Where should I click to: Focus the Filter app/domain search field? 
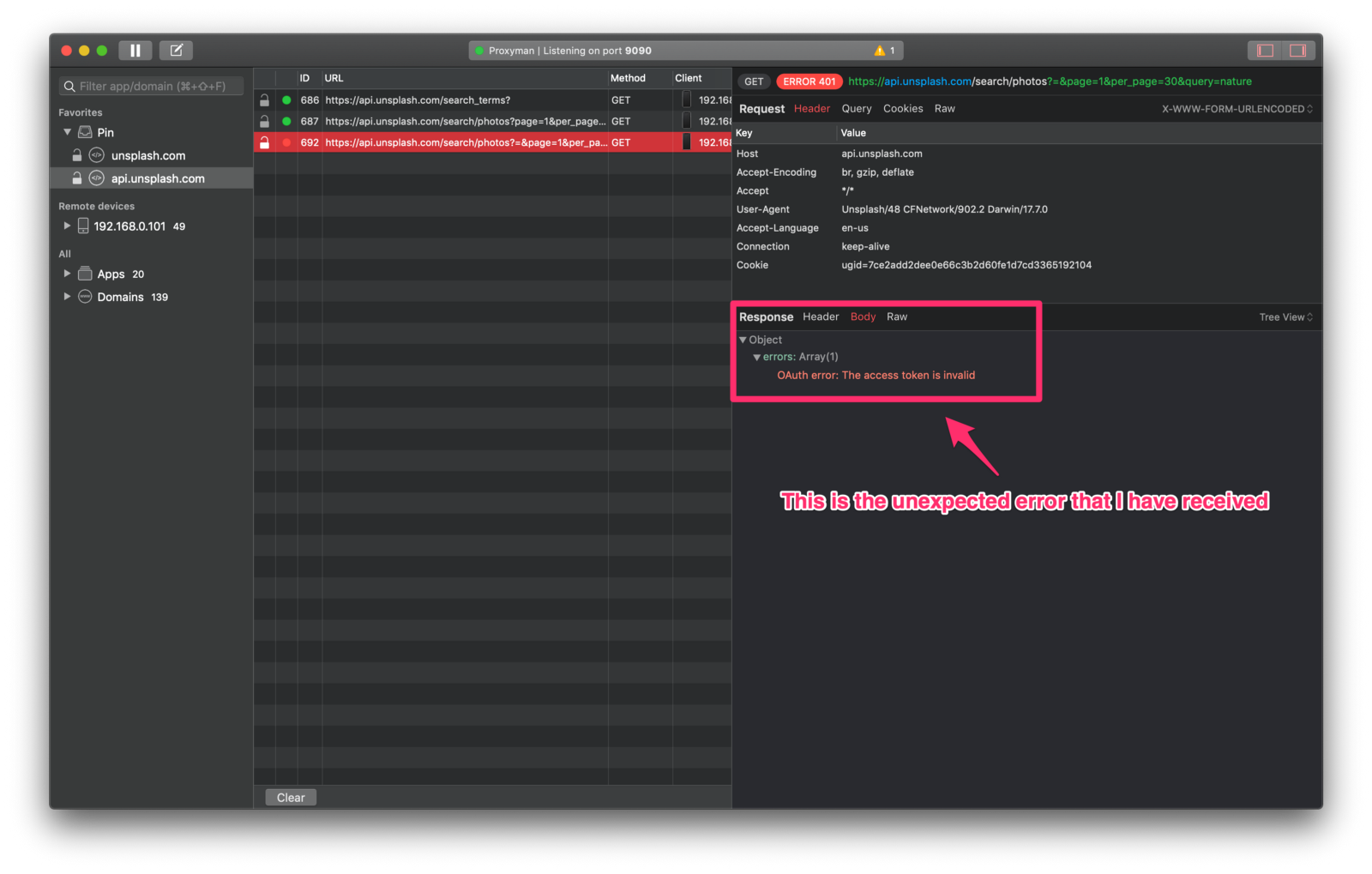click(x=152, y=87)
